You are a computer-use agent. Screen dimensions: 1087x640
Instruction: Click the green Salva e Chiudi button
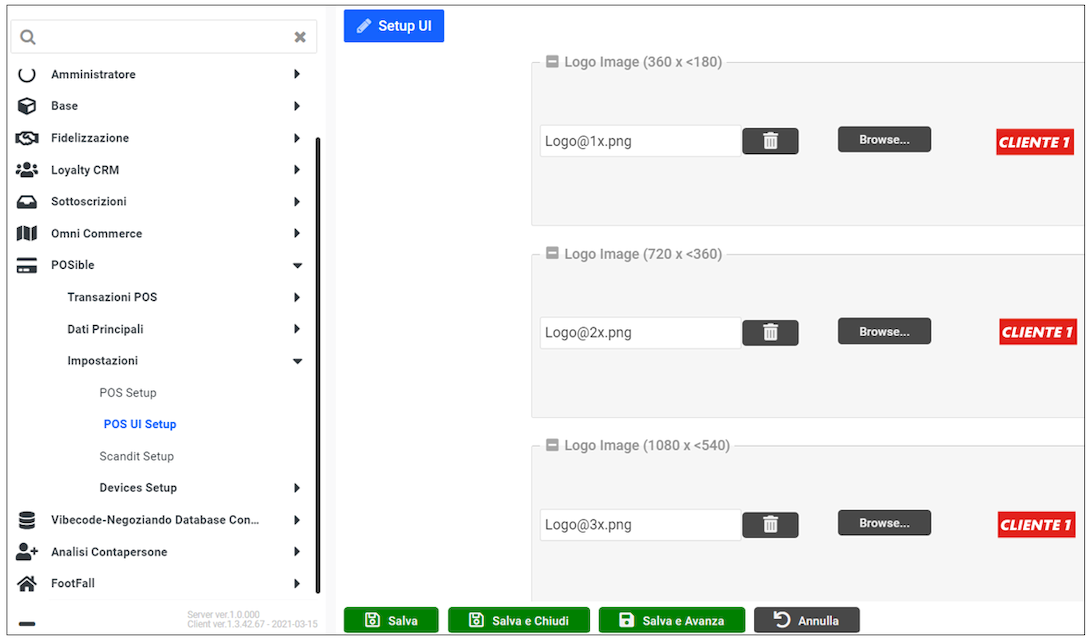pyautogui.click(x=519, y=621)
